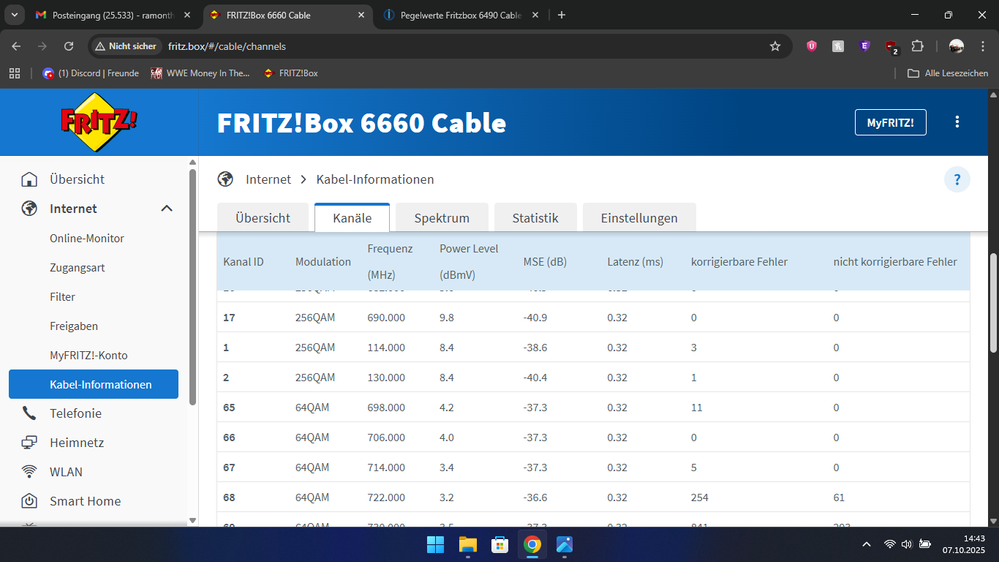Open the FRITZ!Box three-dot menu
The image size is (999, 562).
(957, 122)
